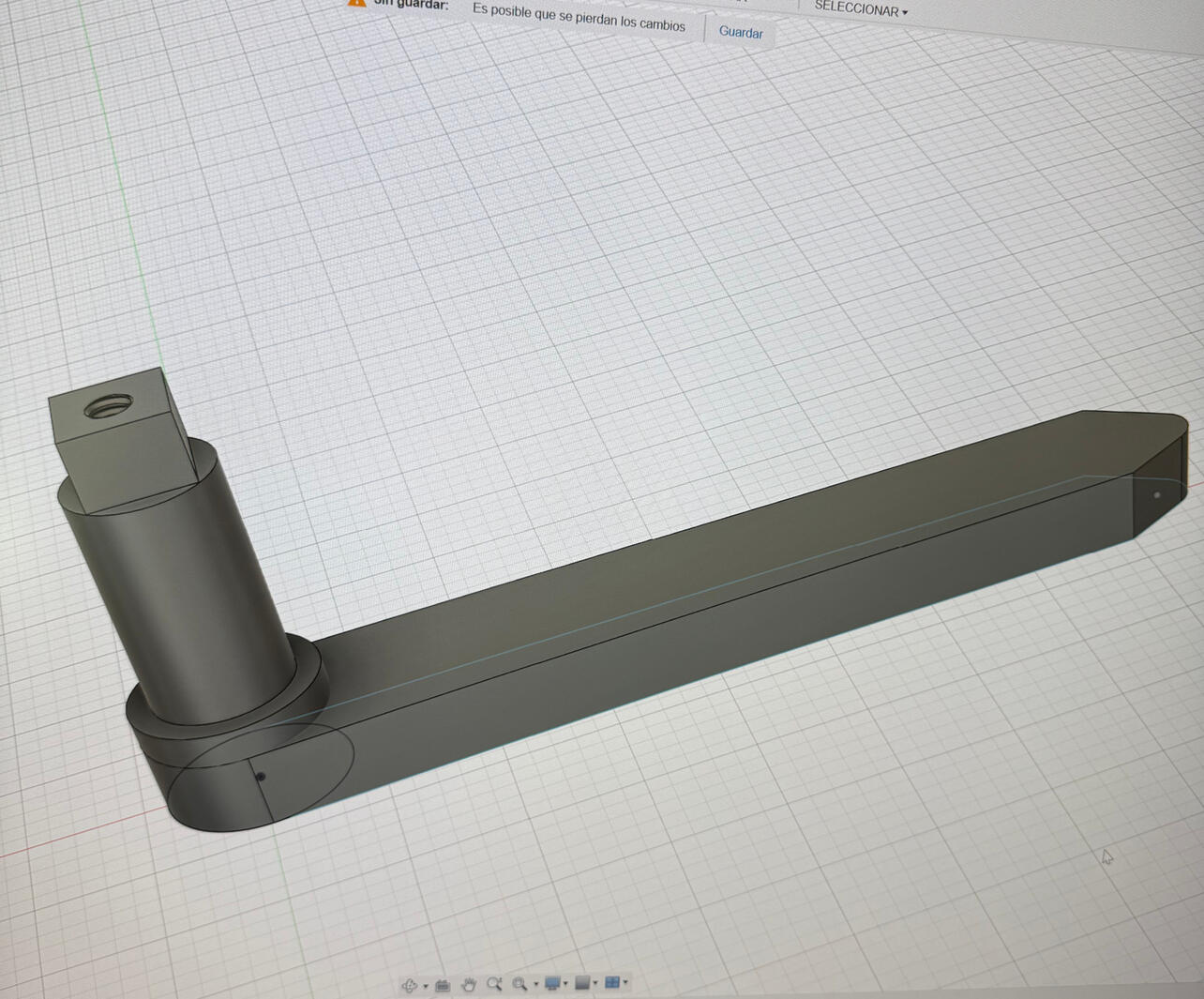Open the SELECCIONAR toolbar menu
Viewport: 1204px width, 999px height.
coord(861,9)
